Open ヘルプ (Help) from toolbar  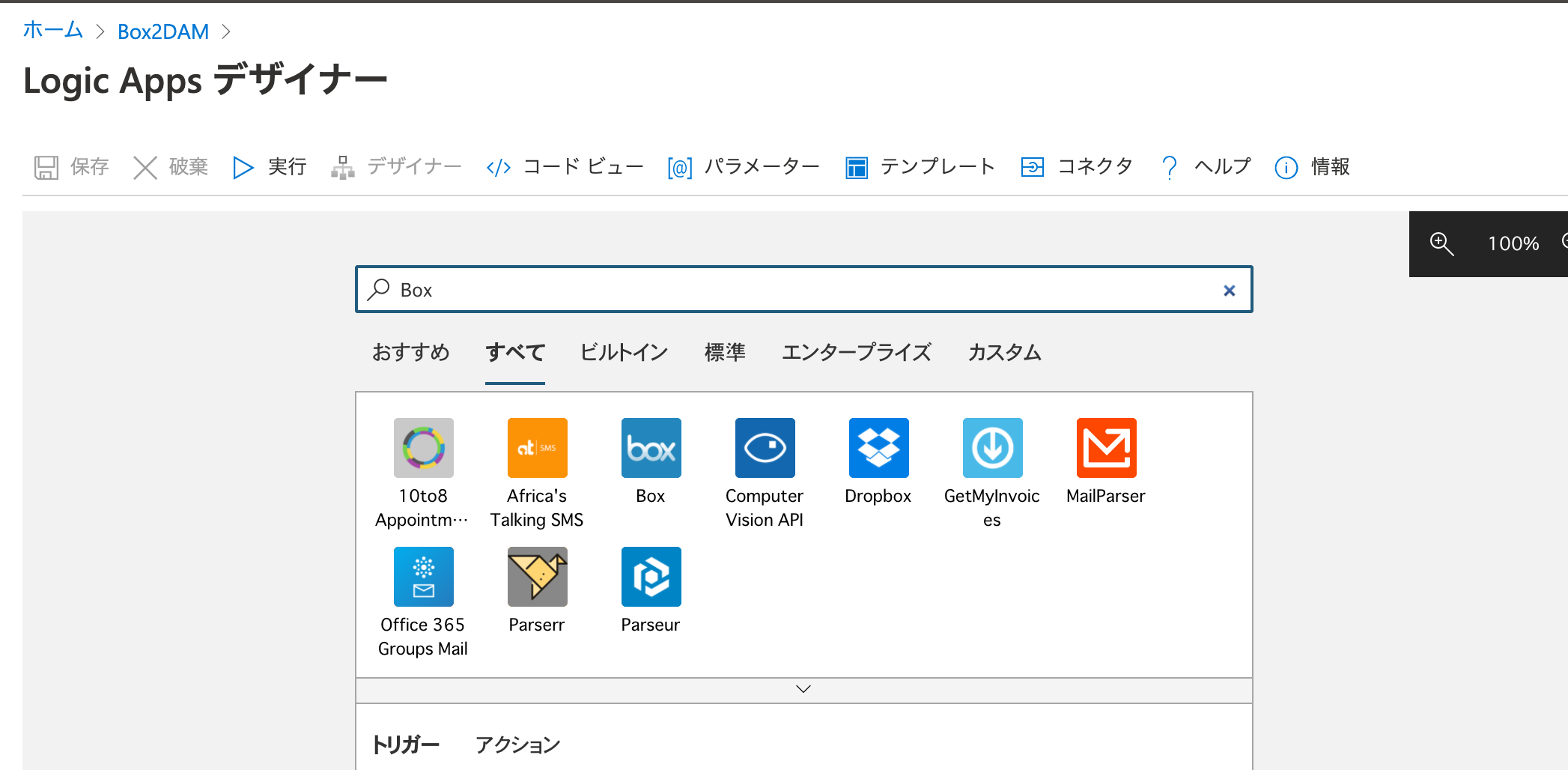1205,167
